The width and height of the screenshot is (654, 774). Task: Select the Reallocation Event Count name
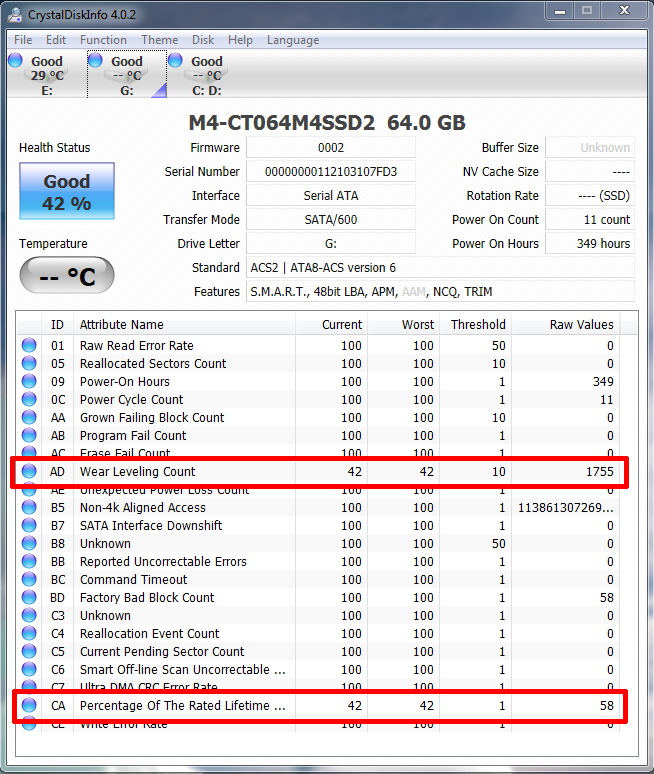coord(150,634)
